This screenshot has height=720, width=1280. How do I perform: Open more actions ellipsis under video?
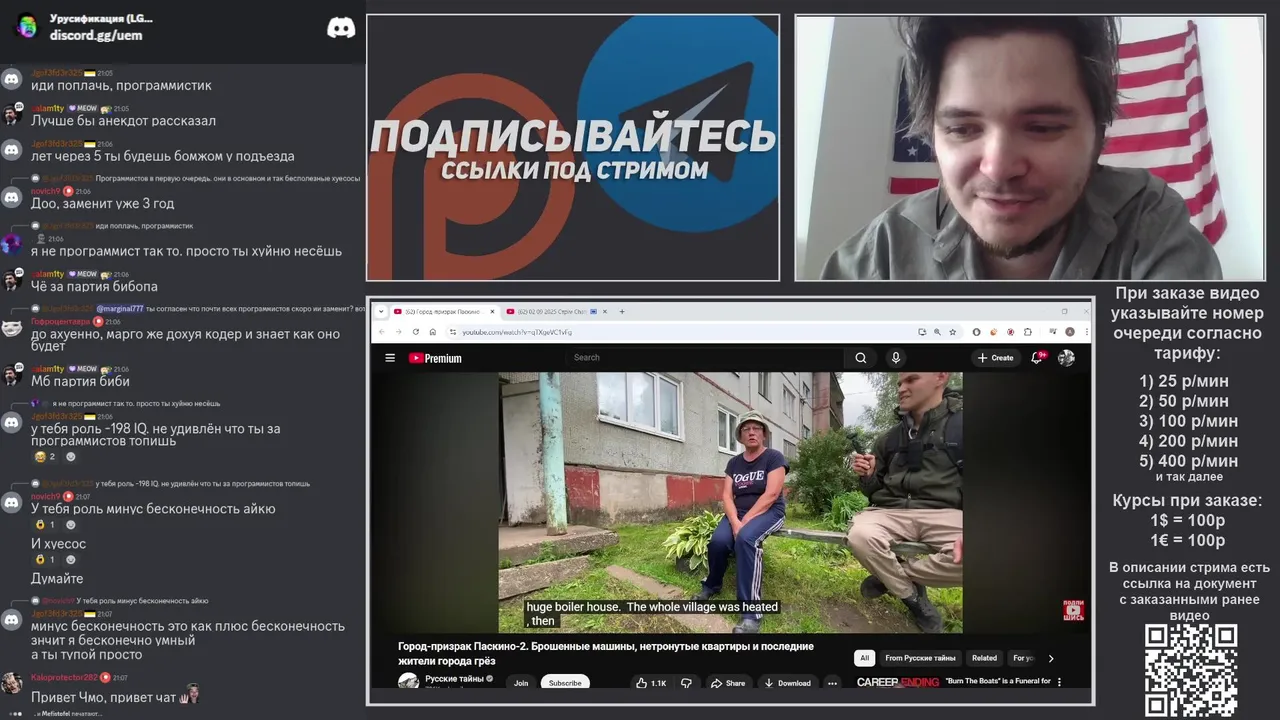(833, 683)
